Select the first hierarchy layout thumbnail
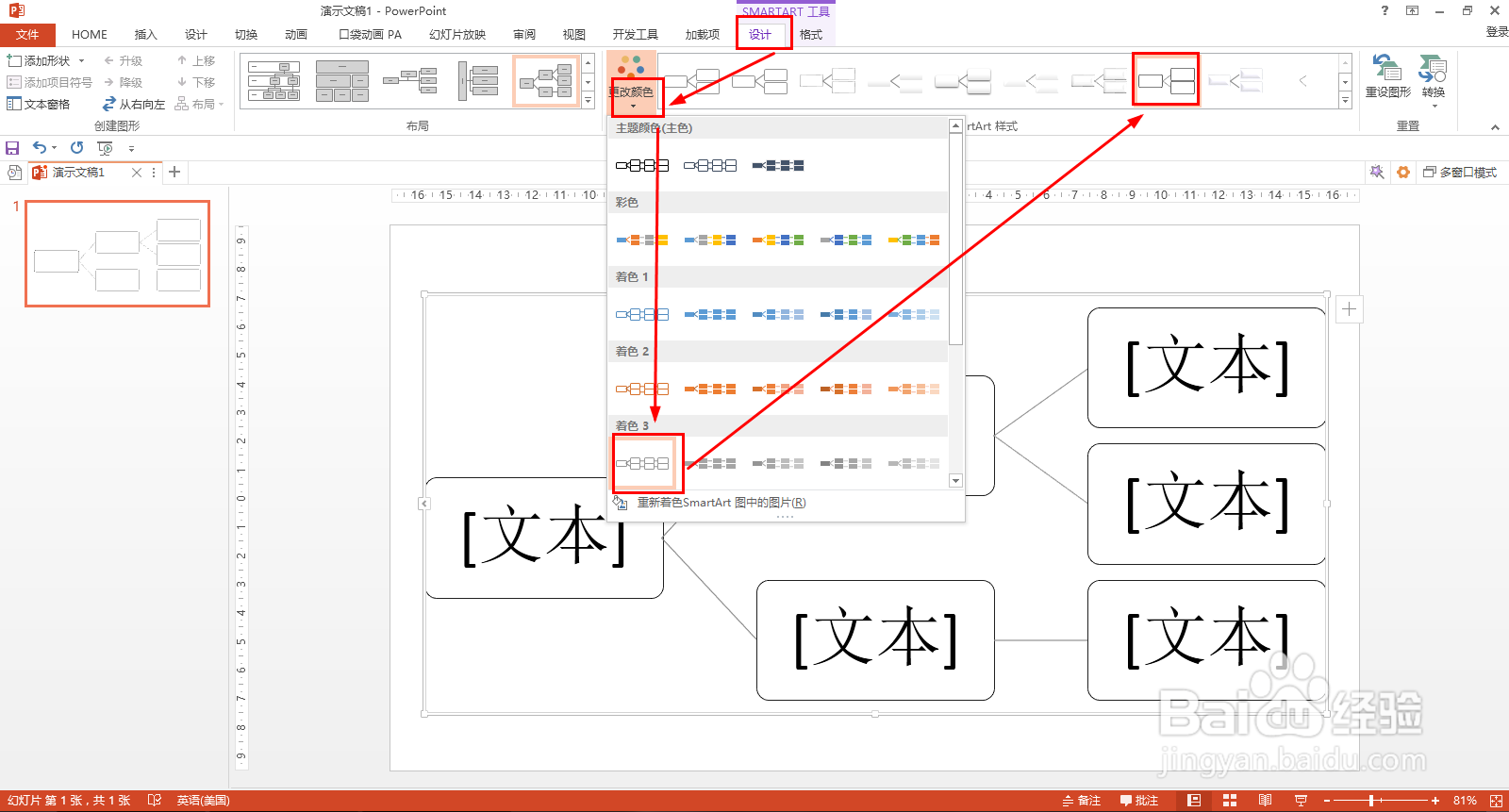1509x812 pixels. 274,81
